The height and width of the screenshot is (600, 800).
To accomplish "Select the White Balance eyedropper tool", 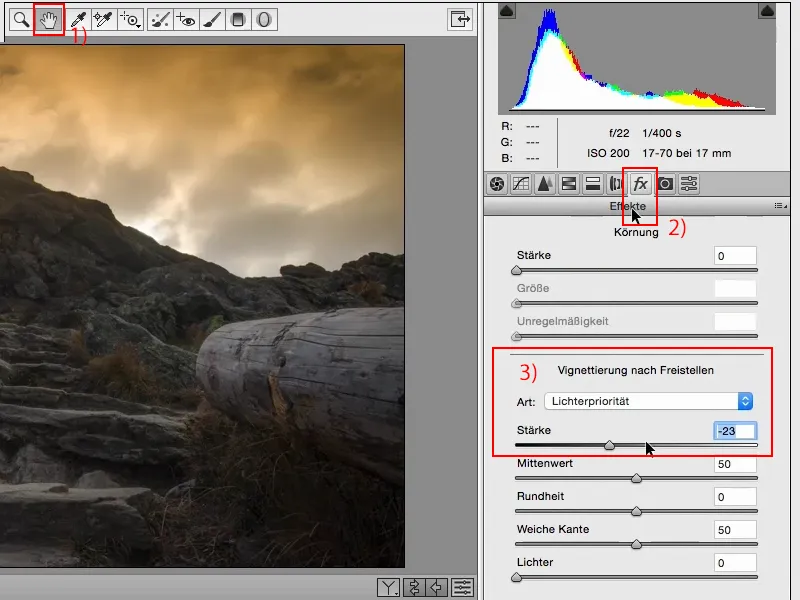I will click(x=78, y=20).
